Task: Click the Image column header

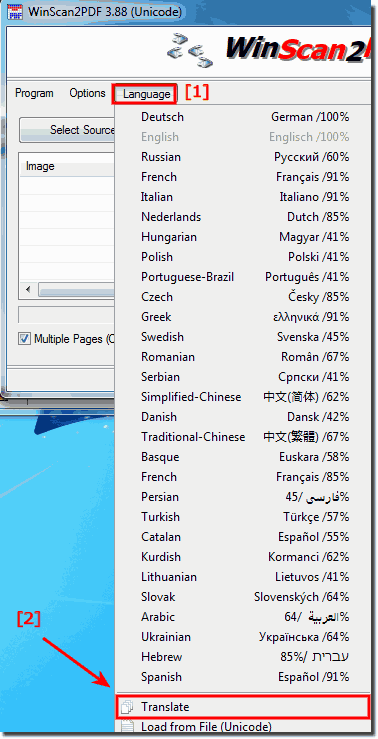Action: [x=66, y=166]
